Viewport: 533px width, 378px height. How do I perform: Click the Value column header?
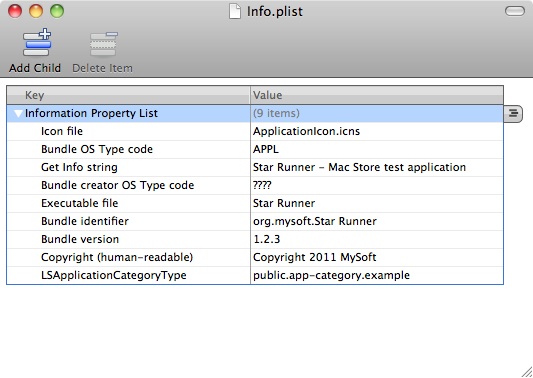[x=377, y=95]
